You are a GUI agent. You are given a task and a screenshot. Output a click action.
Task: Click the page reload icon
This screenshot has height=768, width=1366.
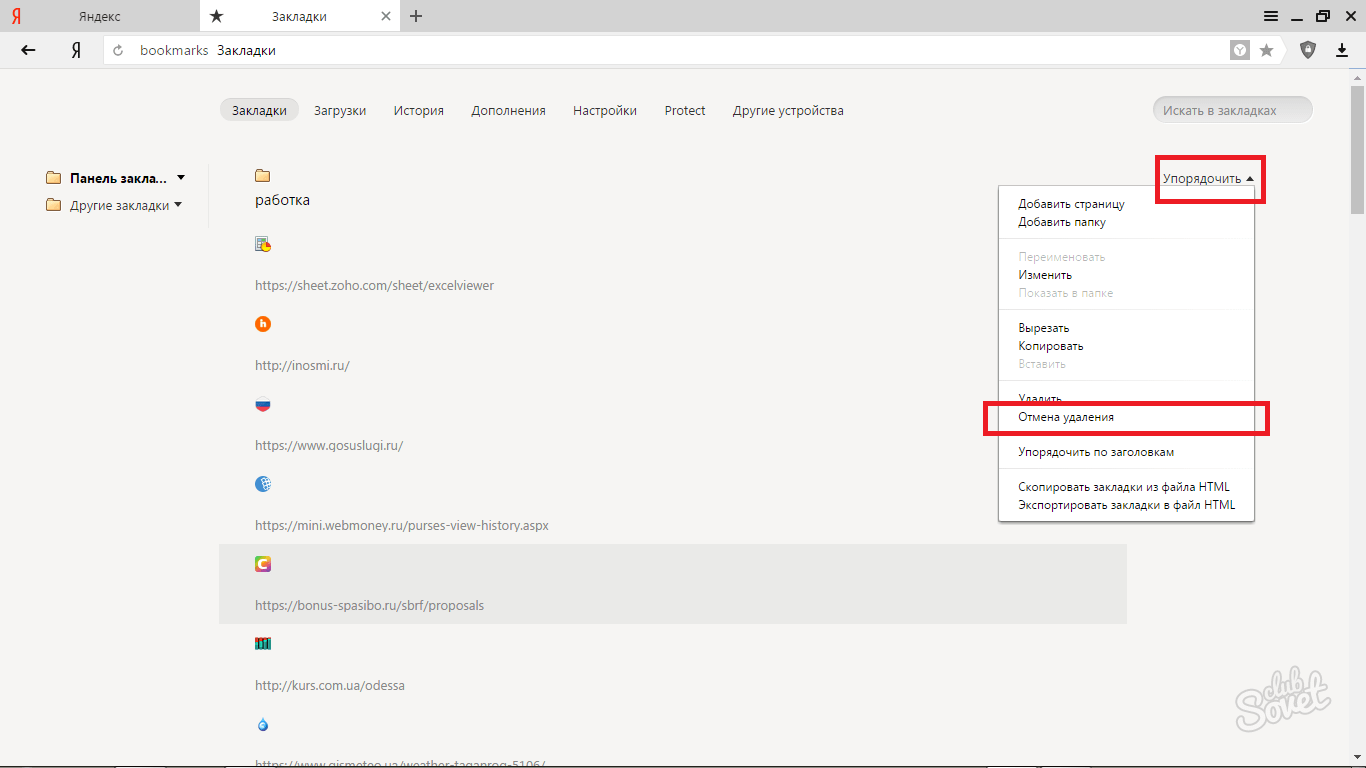[x=118, y=50]
